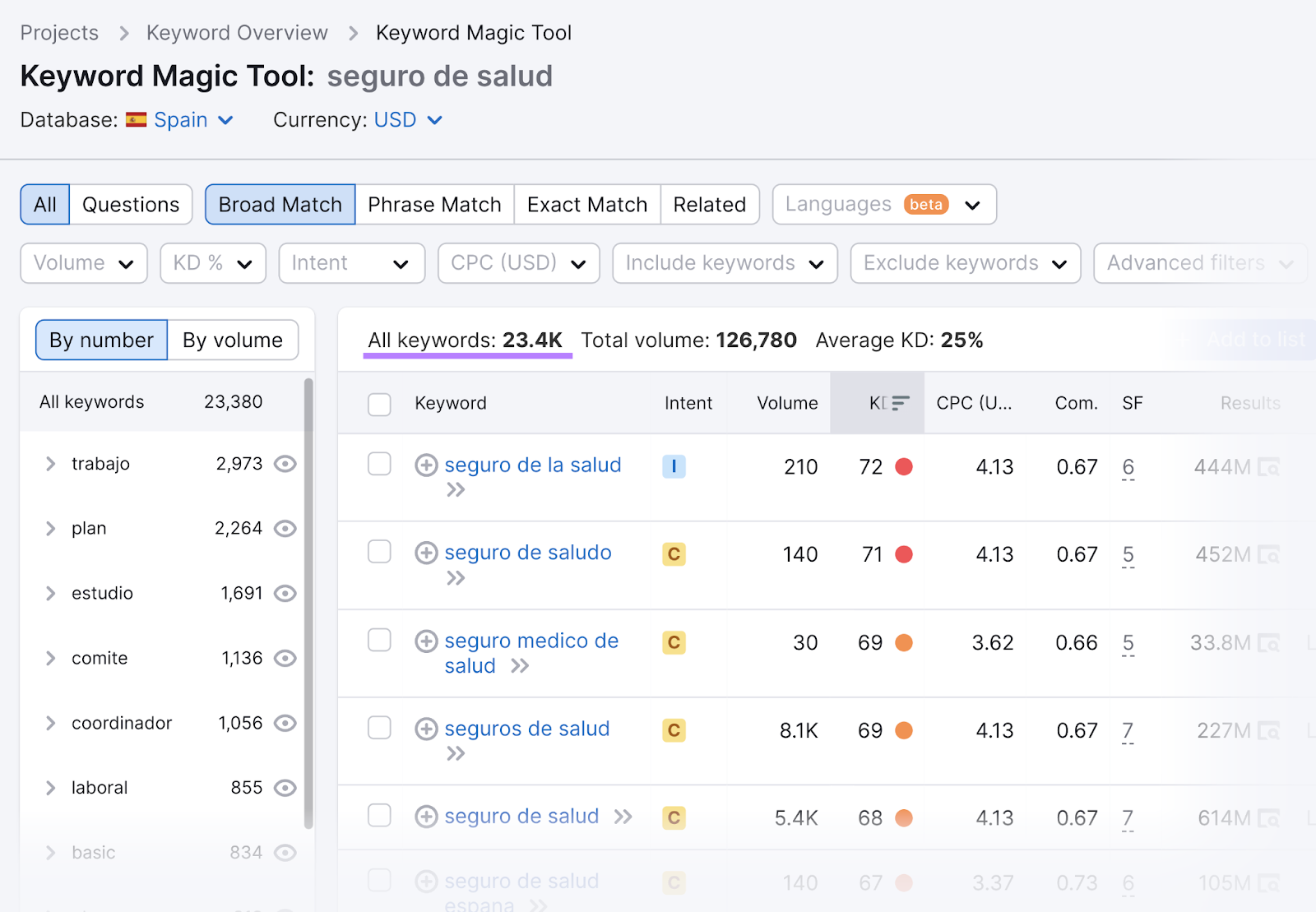Screen dimensions: 1316x912
Task: Open the Volume filter dropdown
Action: (82, 263)
